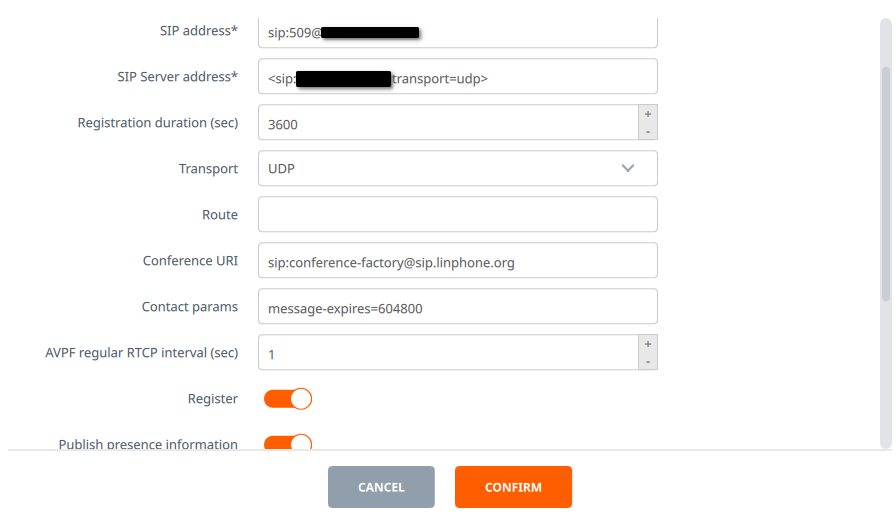Focus the SIP Server address field
The height and width of the screenshot is (525, 896).
(458, 77)
